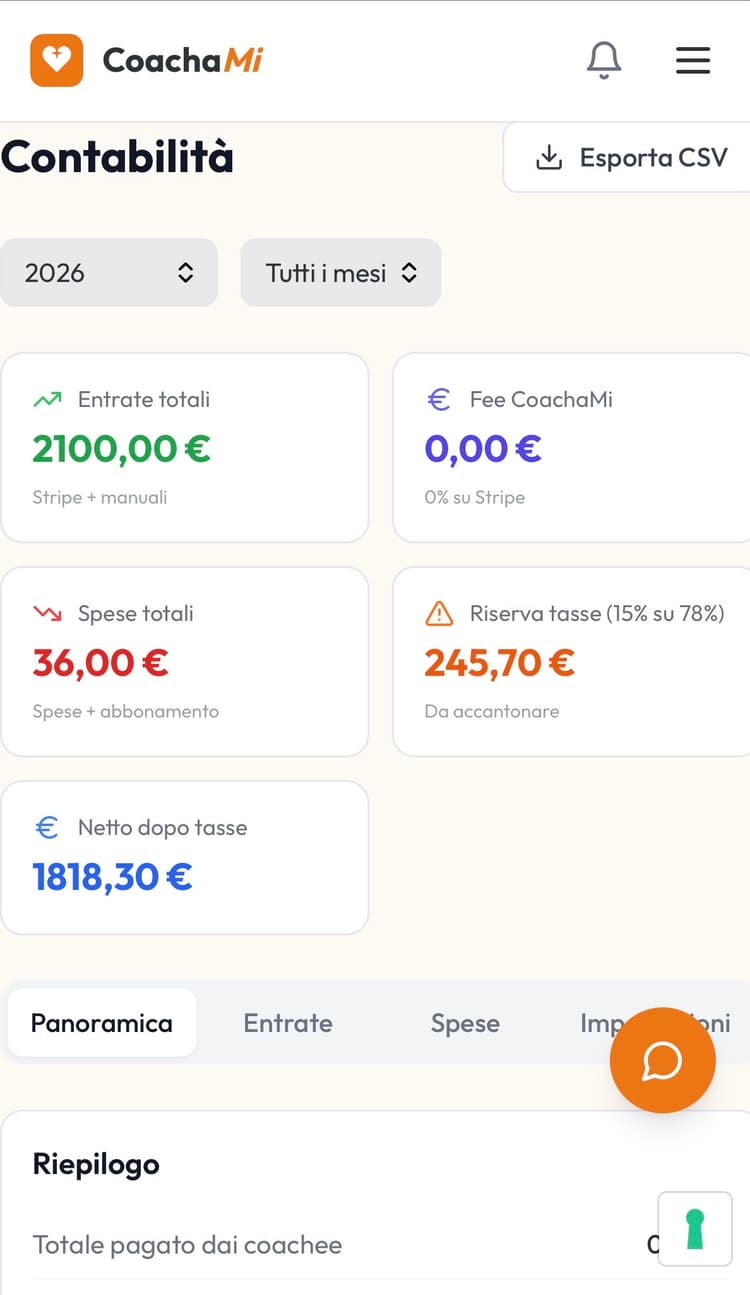
Task: Click the euro icon on Fee CoachaMi card
Action: (437, 399)
